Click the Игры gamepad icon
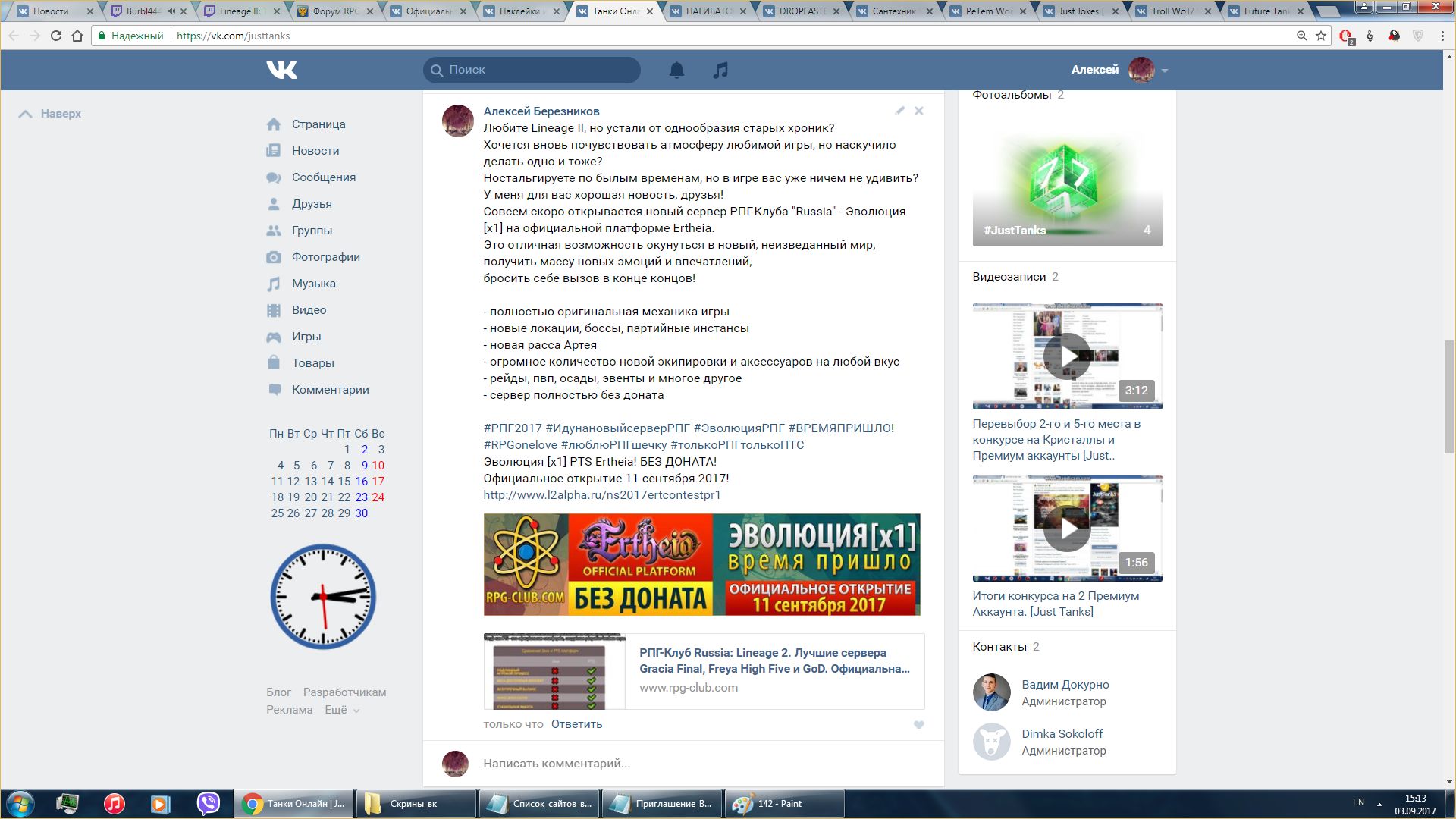The height and width of the screenshot is (819, 1456). (274, 337)
